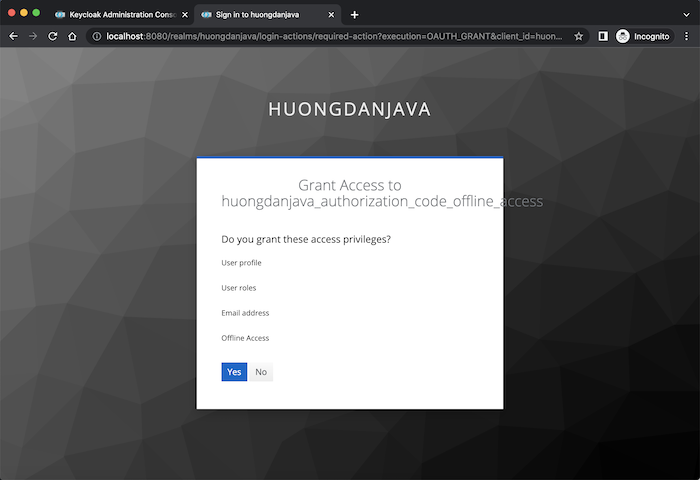Viewport: 700px width, 480px height.
Task: Expand the tab search chevron
Action: pyautogui.click(x=687, y=15)
